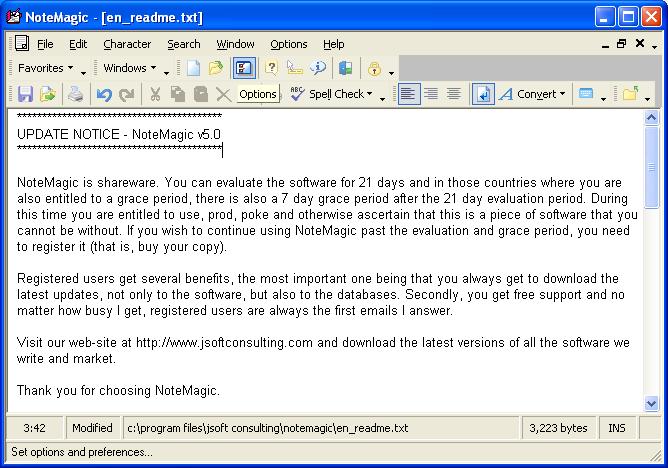The image size is (668, 468).
Task: Click the Modified status indicator
Action: click(x=92, y=428)
